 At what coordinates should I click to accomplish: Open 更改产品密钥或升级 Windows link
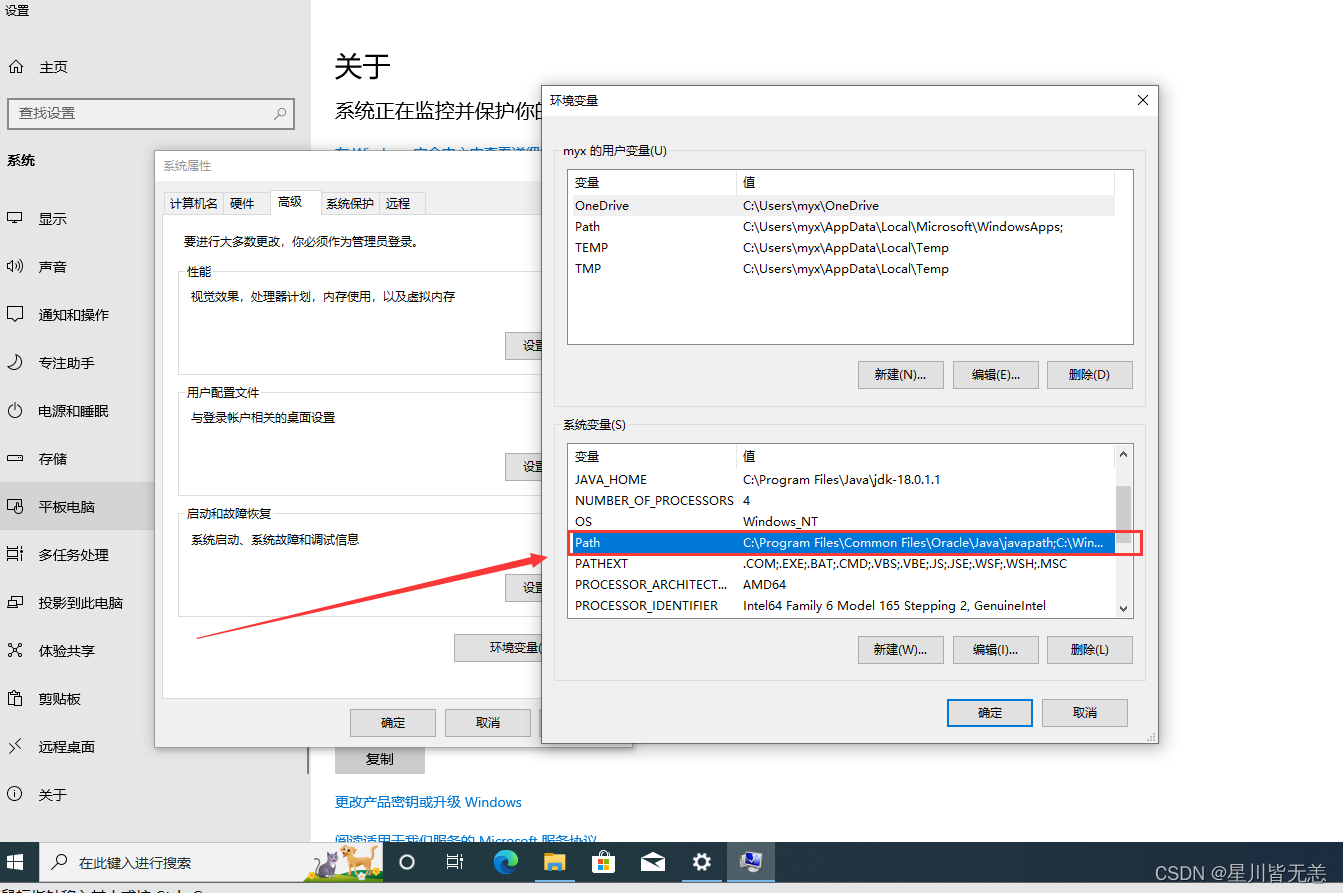428,802
